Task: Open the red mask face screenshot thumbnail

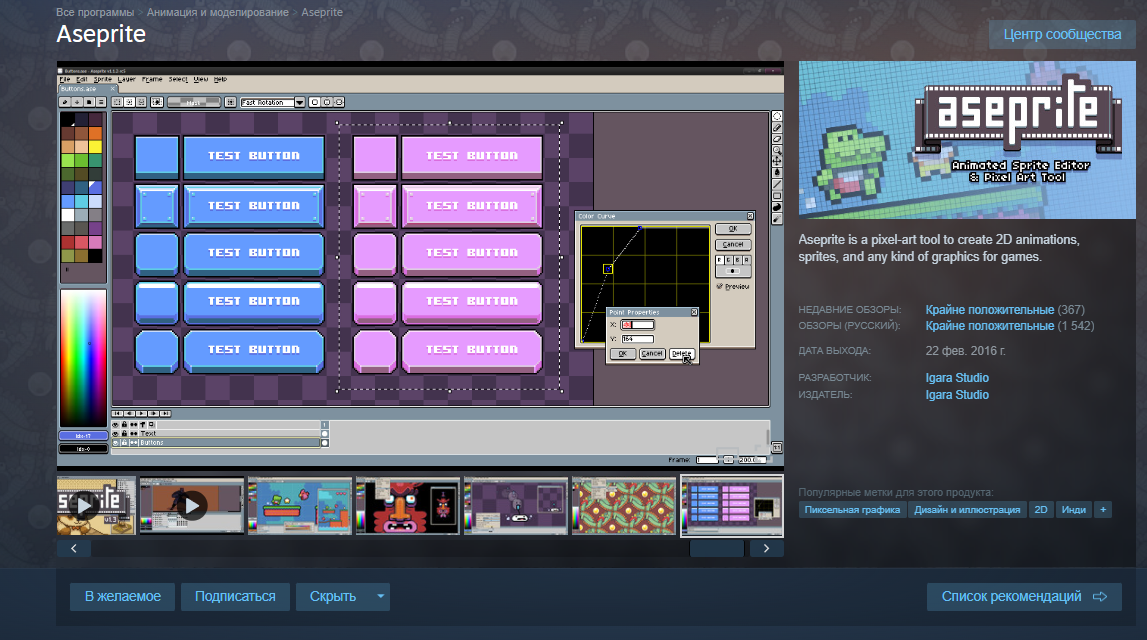Action: pos(408,505)
